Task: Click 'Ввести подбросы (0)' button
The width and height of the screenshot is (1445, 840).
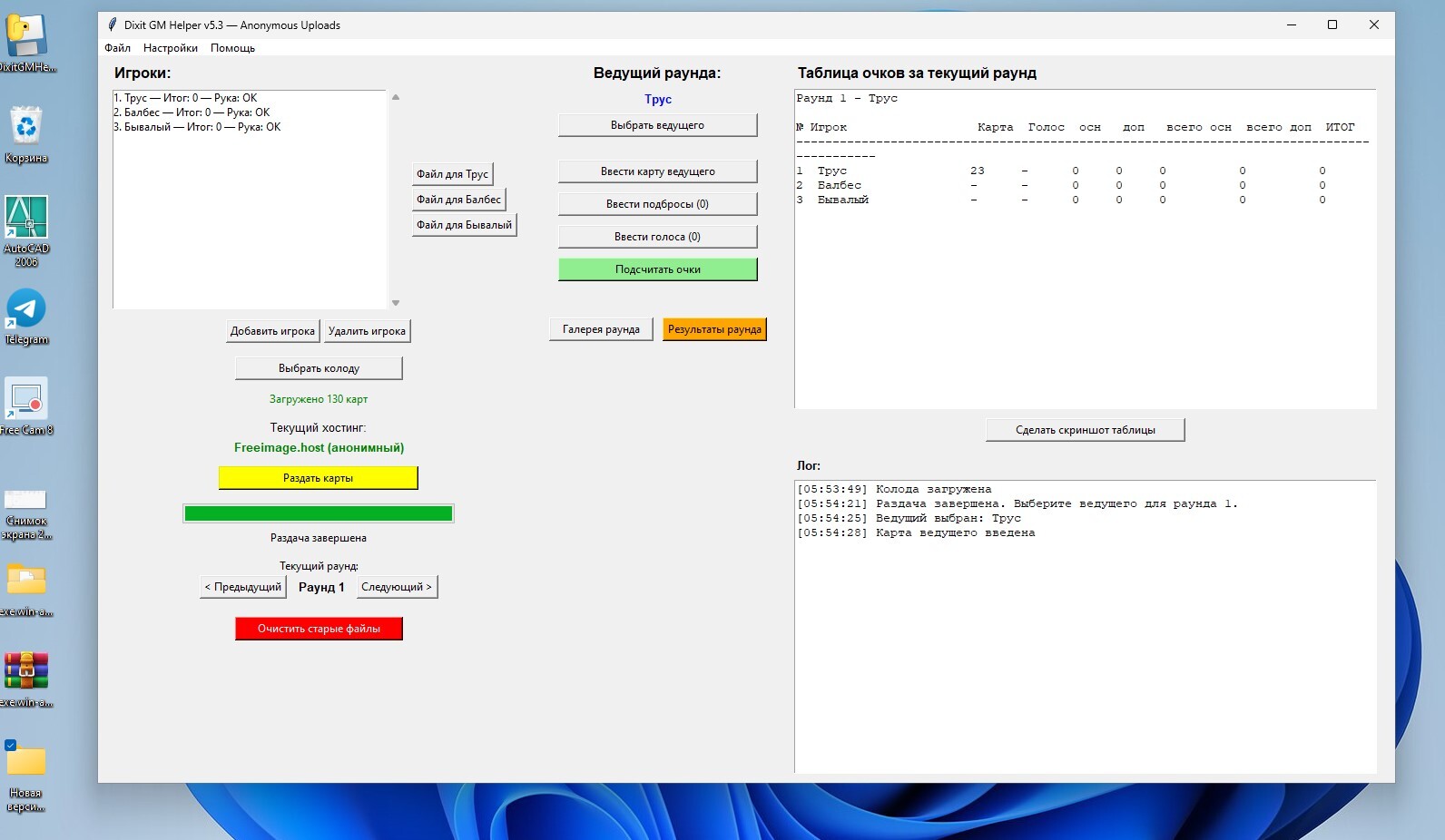Action: [x=657, y=204]
